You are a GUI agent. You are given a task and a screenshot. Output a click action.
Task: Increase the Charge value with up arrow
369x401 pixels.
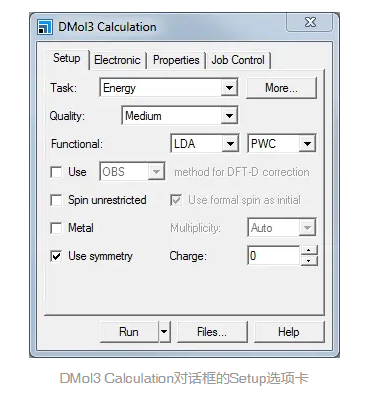[309, 250]
